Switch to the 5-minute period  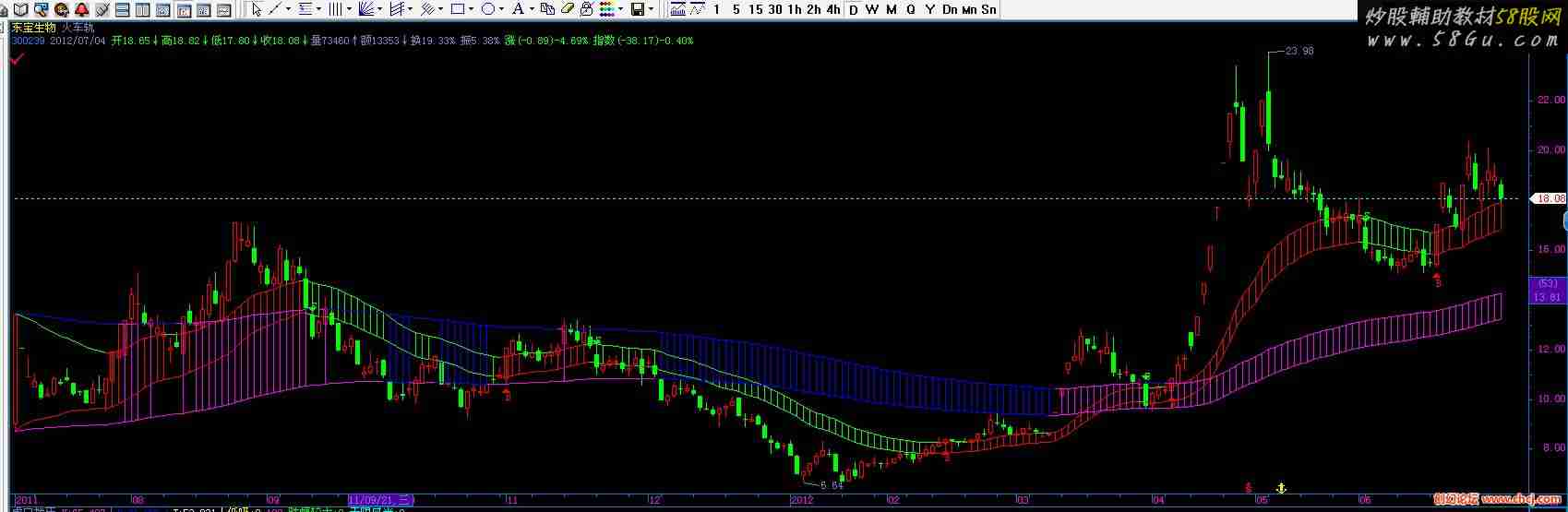point(736,9)
